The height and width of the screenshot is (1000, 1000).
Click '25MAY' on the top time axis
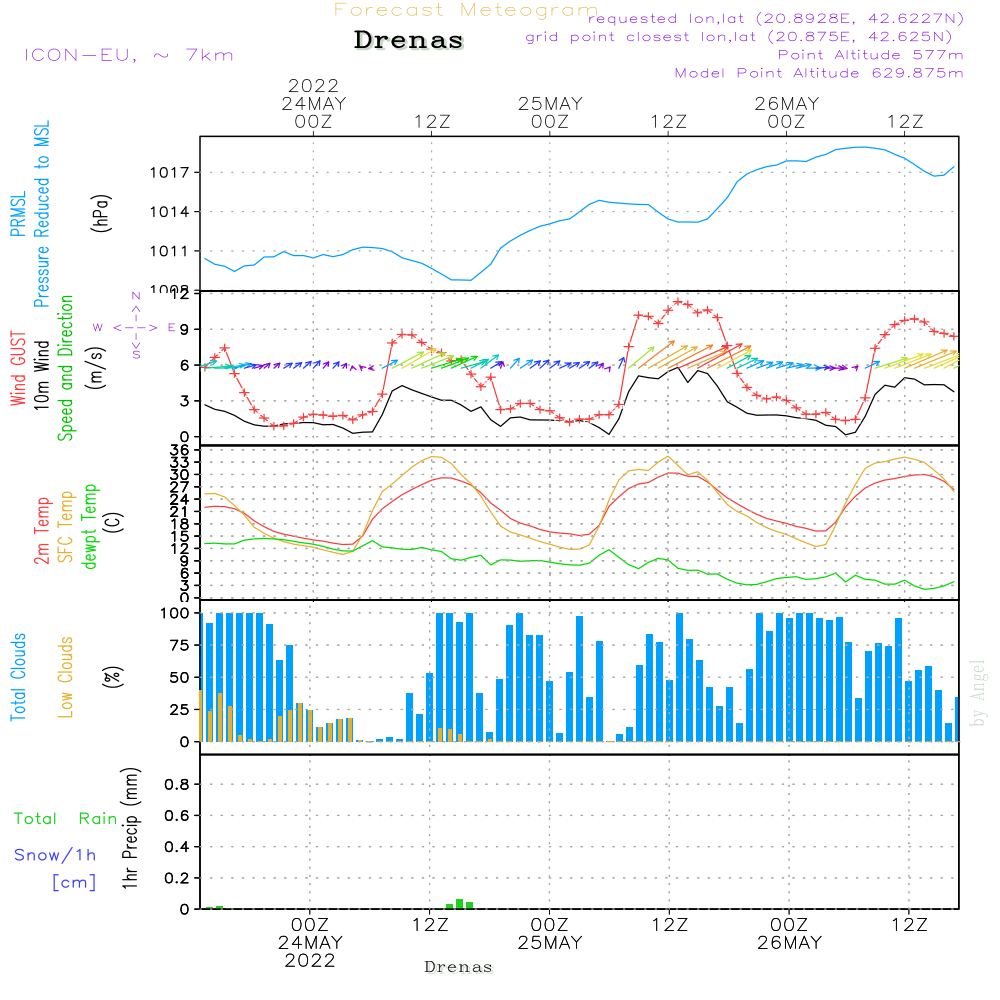550,103
